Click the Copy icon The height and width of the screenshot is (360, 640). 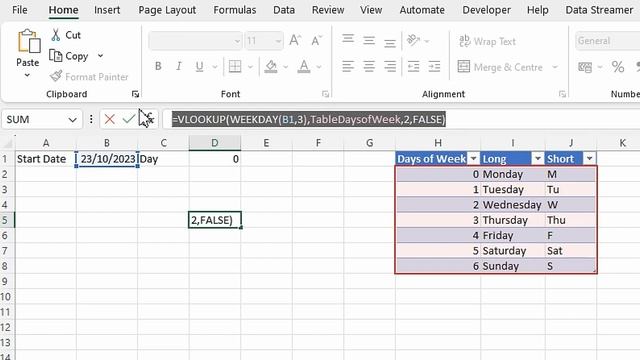point(56,56)
